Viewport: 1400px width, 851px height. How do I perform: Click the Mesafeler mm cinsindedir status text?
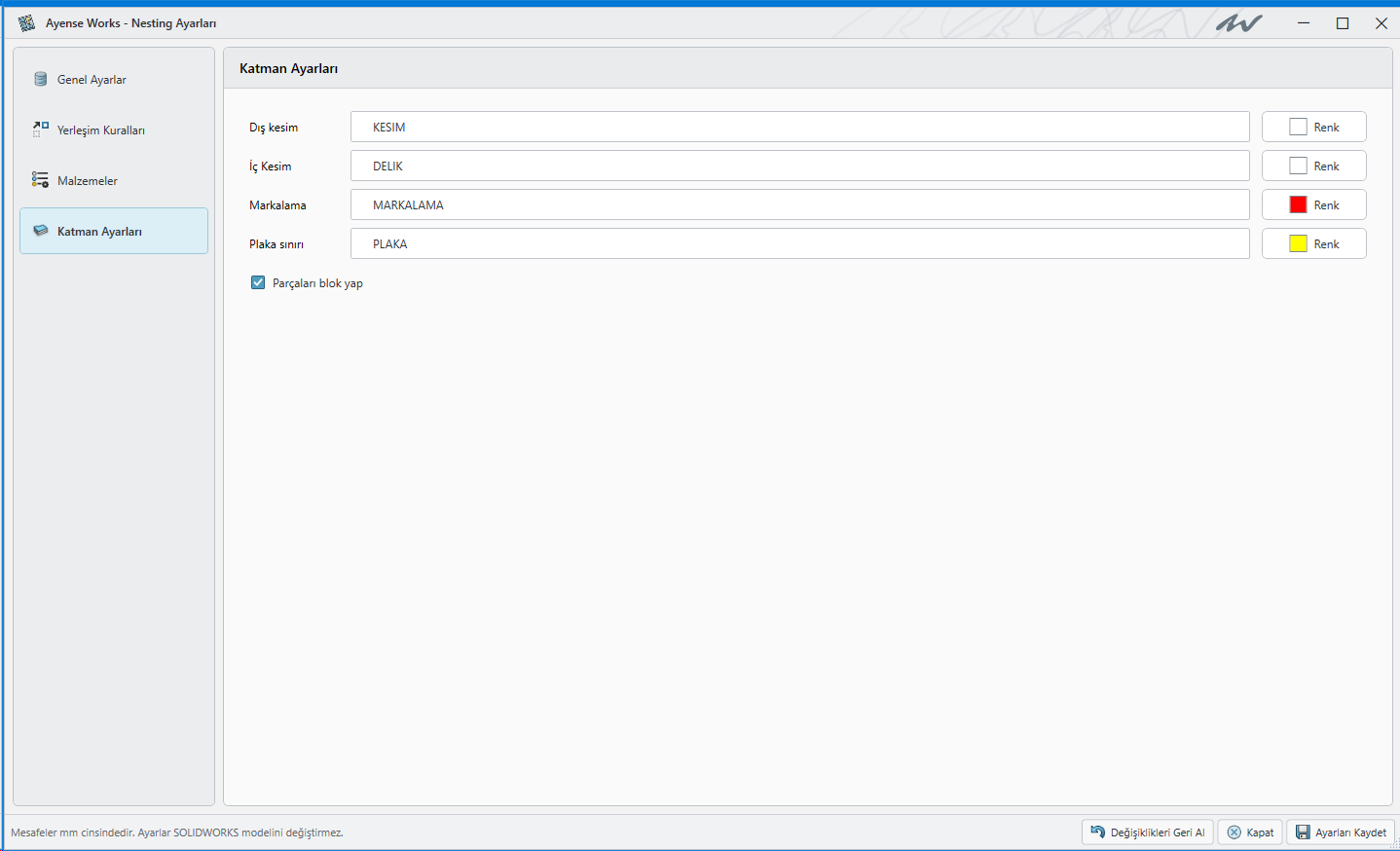pos(177,832)
